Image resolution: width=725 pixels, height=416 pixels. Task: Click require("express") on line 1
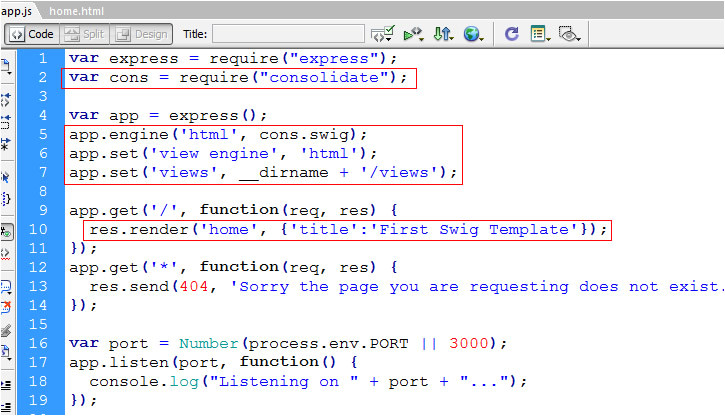click(x=297, y=59)
